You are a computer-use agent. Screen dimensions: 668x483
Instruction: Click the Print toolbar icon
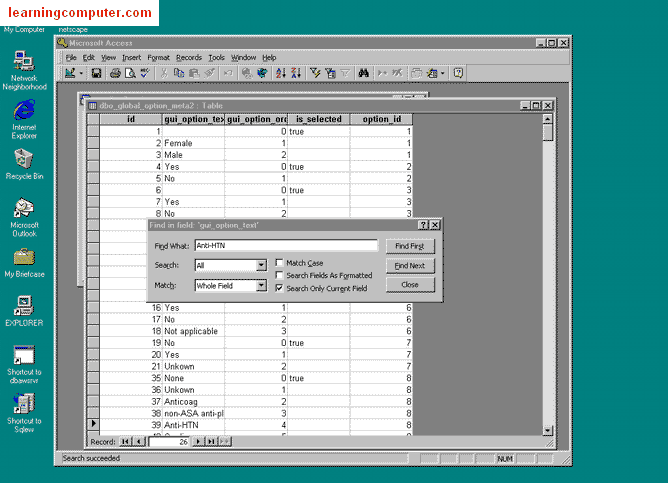[x=115, y=73]
